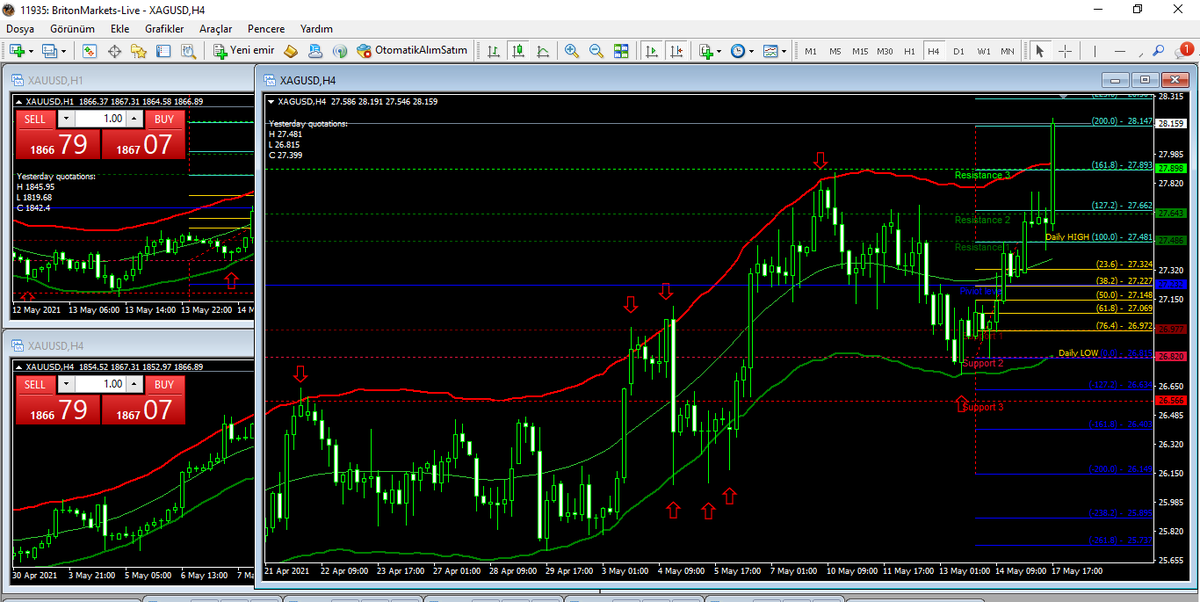Click volume arrow left of 1.00 in XAUUSD,H1
This screenshot has height=602, width=1200.
pos(66,119)
